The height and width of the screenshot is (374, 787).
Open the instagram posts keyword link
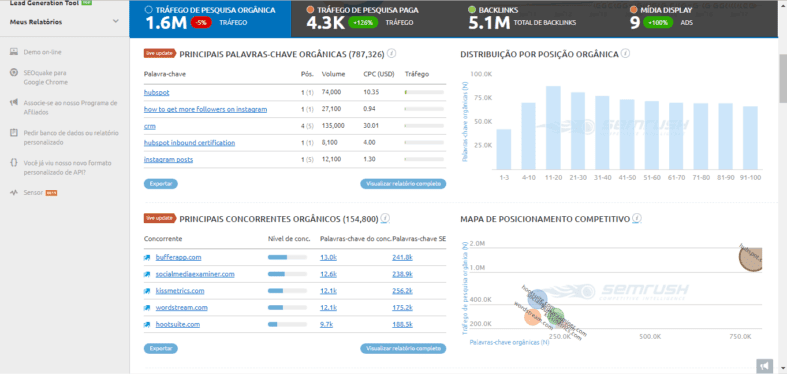point(168,160)
